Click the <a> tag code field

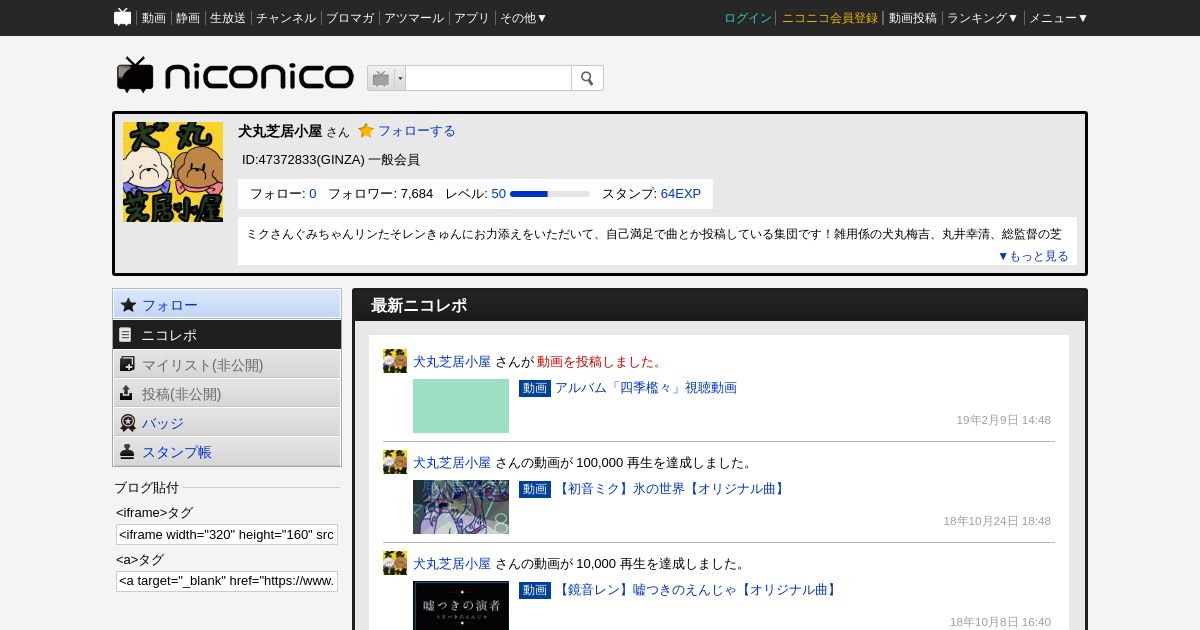point(227,581)
